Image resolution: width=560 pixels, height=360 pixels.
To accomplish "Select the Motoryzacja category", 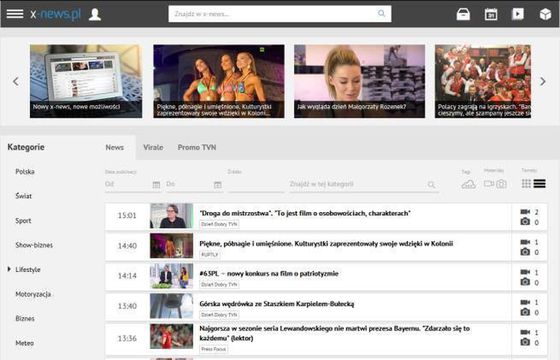I will pyautogui.click(x=33, y=294).
